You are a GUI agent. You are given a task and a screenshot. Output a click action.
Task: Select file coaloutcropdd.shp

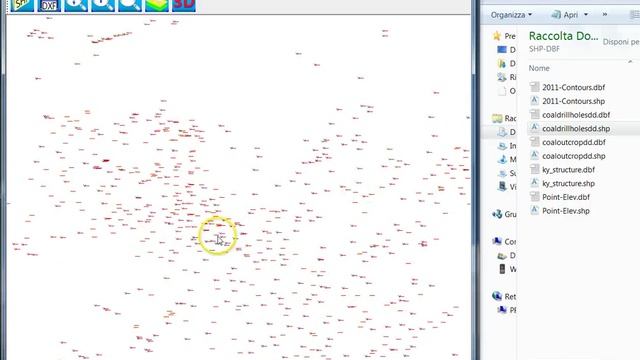coord(573,156)
